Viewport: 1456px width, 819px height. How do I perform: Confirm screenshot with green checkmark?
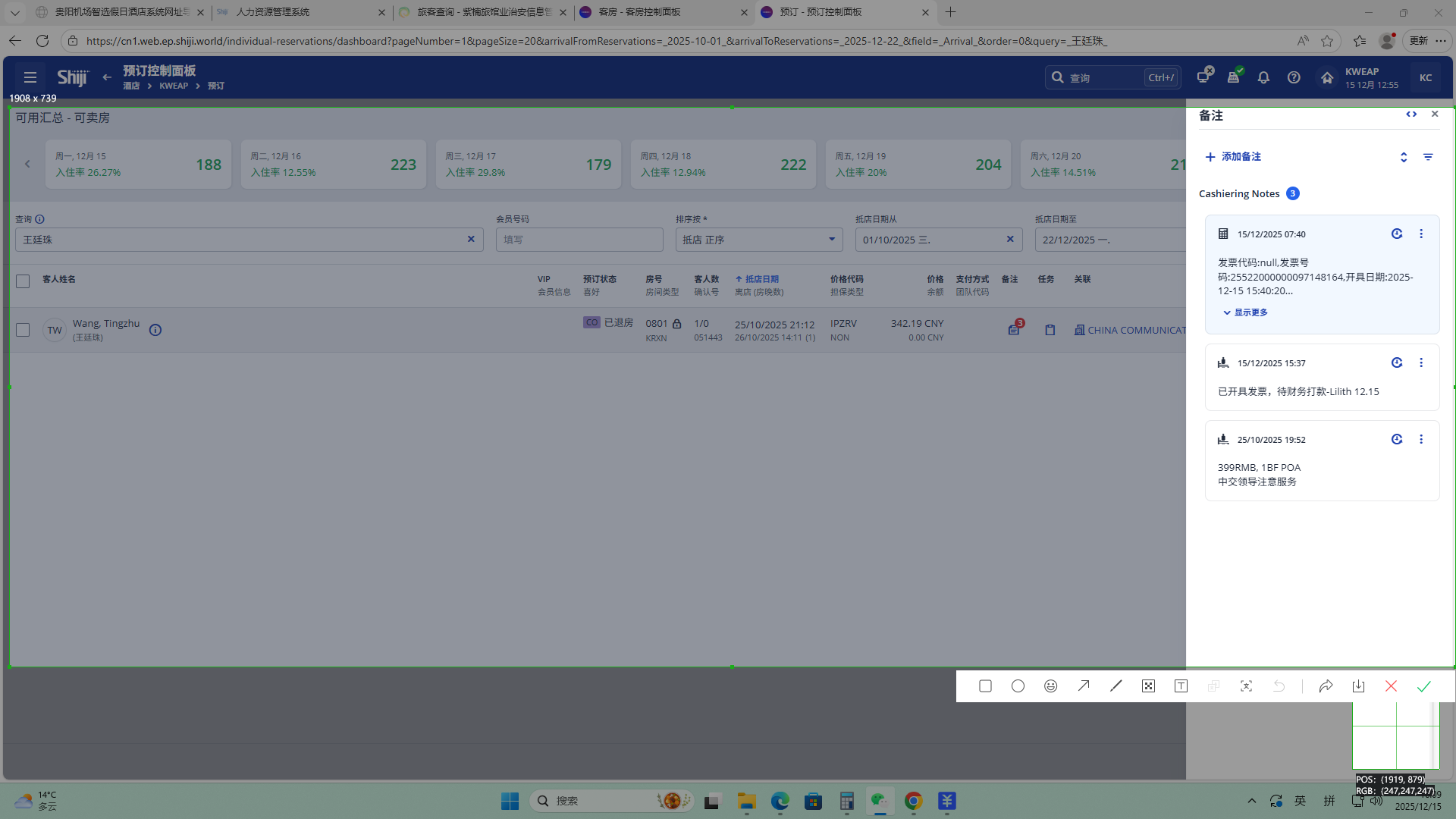coord(1423,686)
